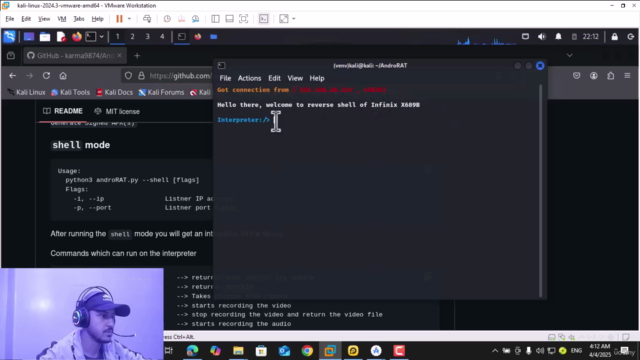Screen dimensions: 640x360
Task: Open terminal Actions menu
Action: pos(249,78)
